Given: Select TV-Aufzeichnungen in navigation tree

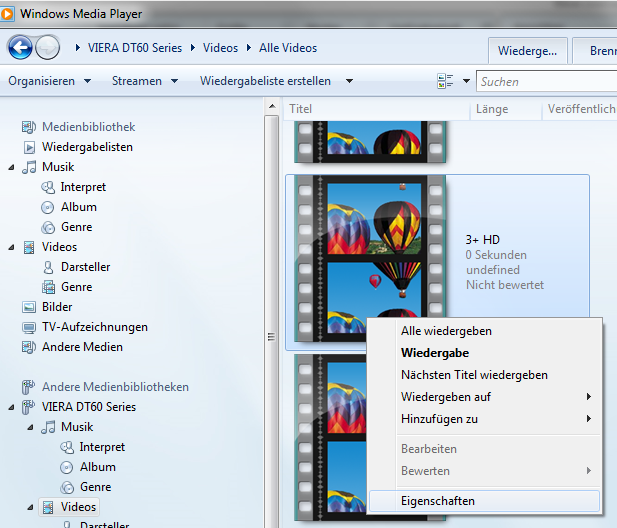Looking at the screenshot, I should 94,327.
